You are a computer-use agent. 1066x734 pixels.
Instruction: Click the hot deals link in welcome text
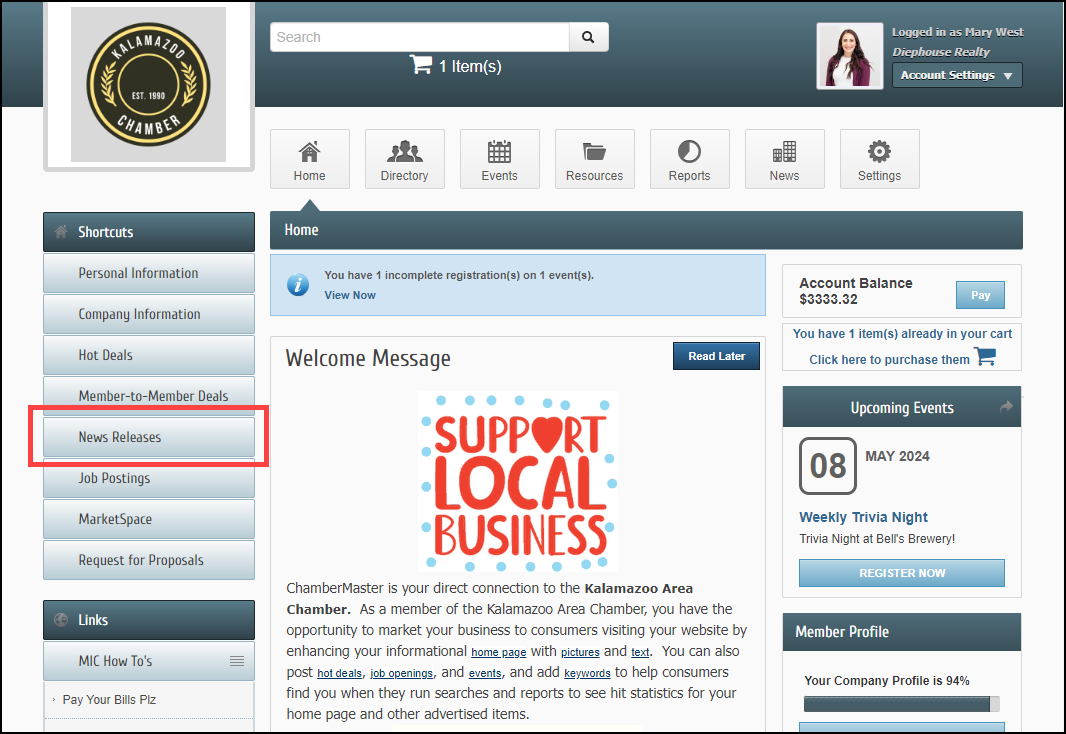[x=339, y=674]
